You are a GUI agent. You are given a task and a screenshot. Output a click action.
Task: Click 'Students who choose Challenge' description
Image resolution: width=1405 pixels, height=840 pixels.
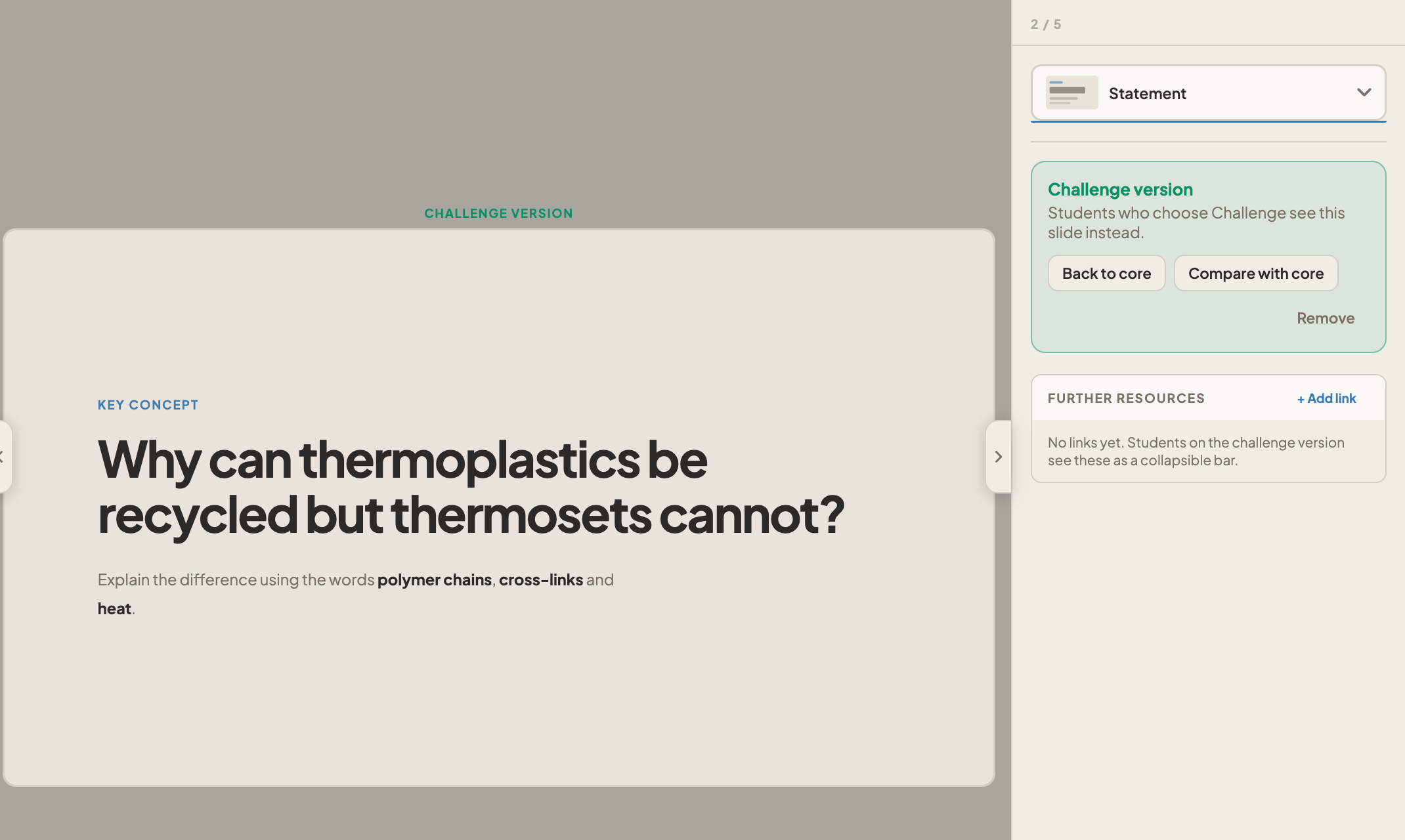(1196, 222)
